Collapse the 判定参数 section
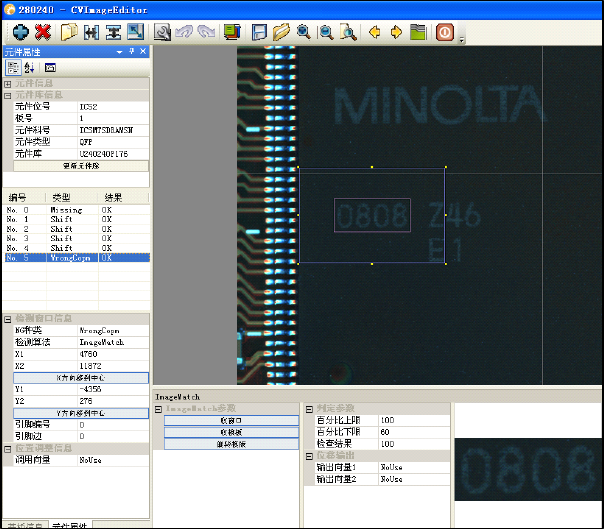 (x=308, y=408)
